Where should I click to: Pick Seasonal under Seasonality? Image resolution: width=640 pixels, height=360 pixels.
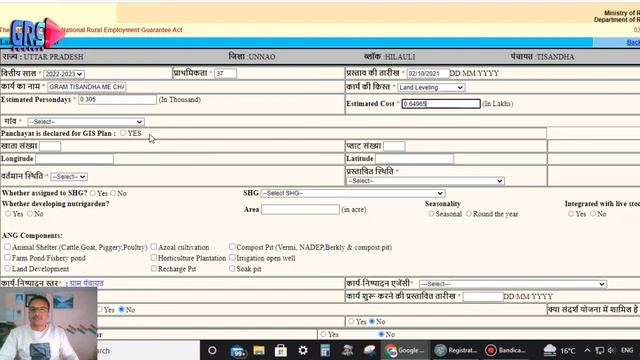tap(431, 213)
